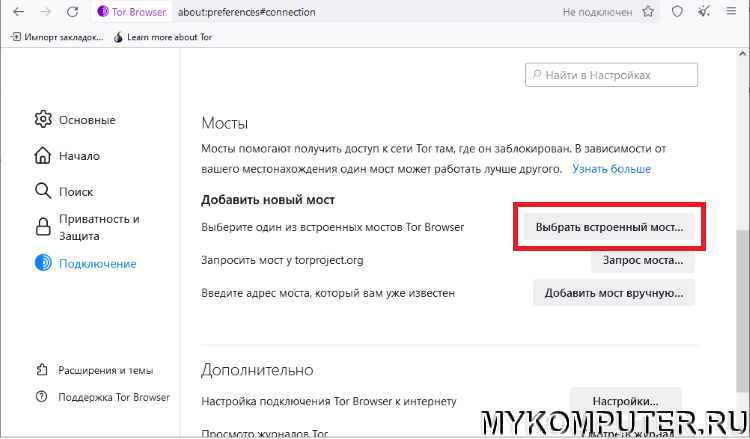
Task: Click Выбрать встроенный мост button
Action: (609, 227)
